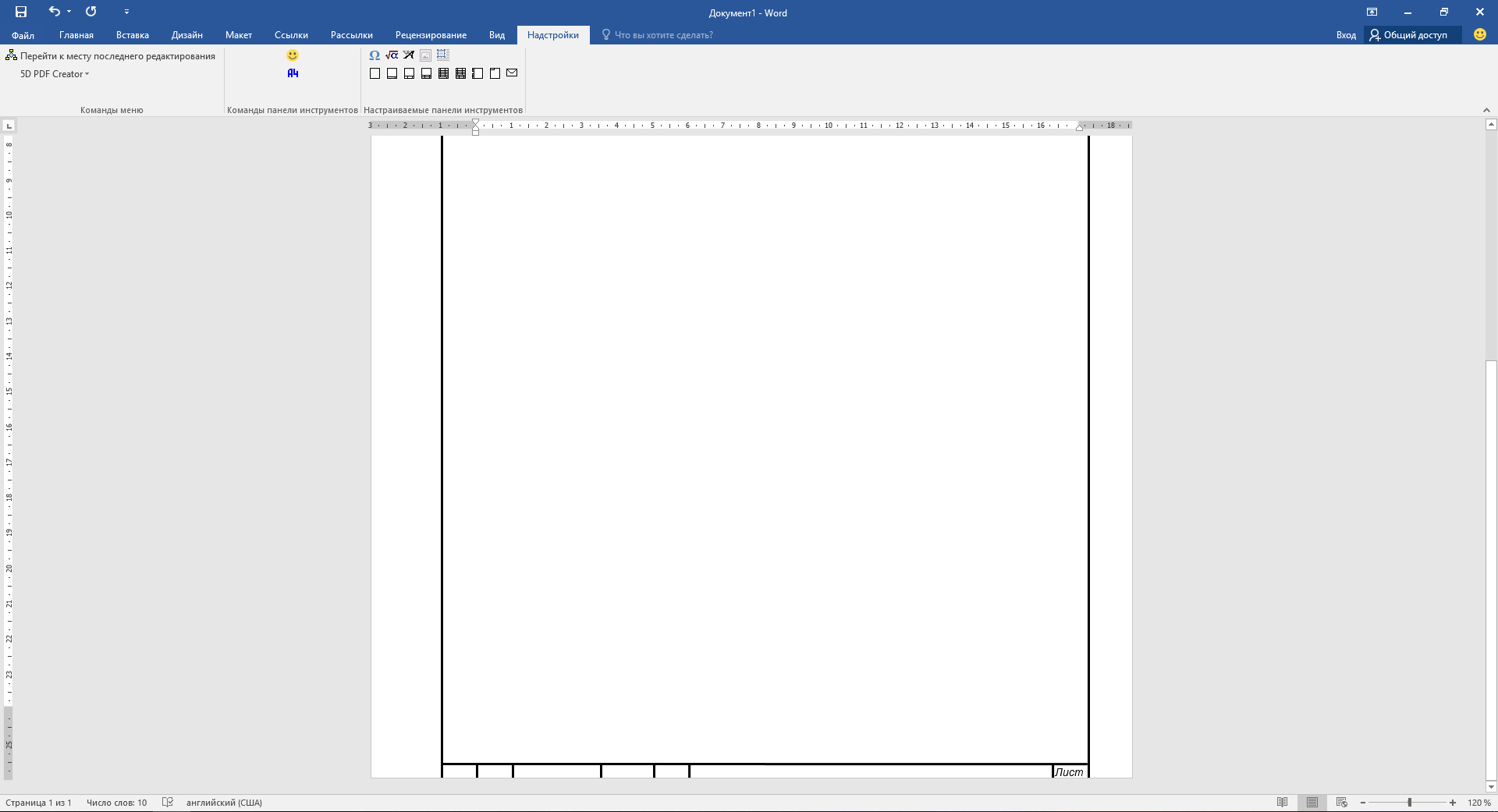Open zoom dialog via 120 % label

pos(1479,803)
